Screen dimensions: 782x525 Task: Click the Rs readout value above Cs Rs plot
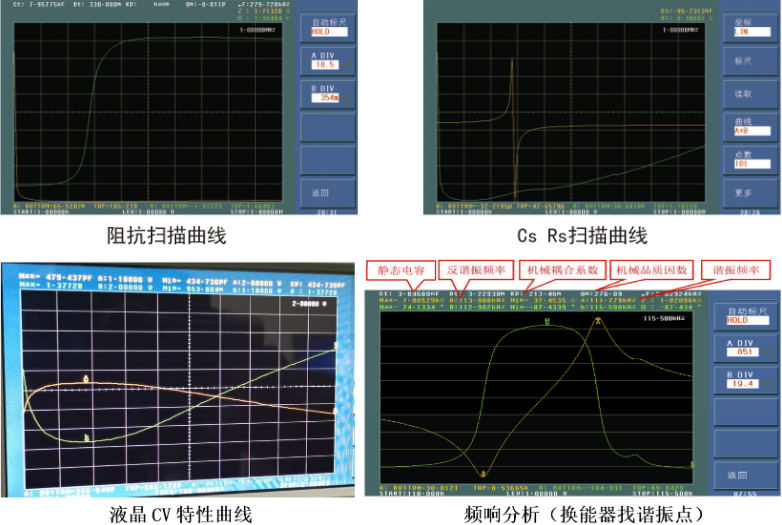[687, 18]
